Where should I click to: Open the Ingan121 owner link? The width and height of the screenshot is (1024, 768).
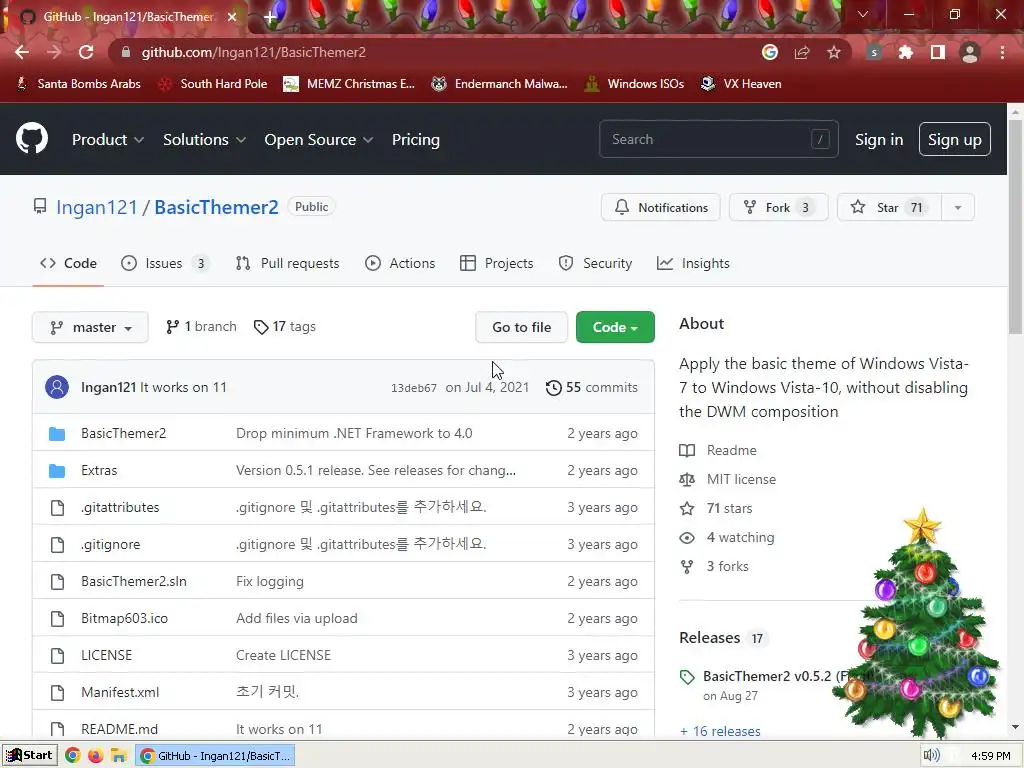97,207
